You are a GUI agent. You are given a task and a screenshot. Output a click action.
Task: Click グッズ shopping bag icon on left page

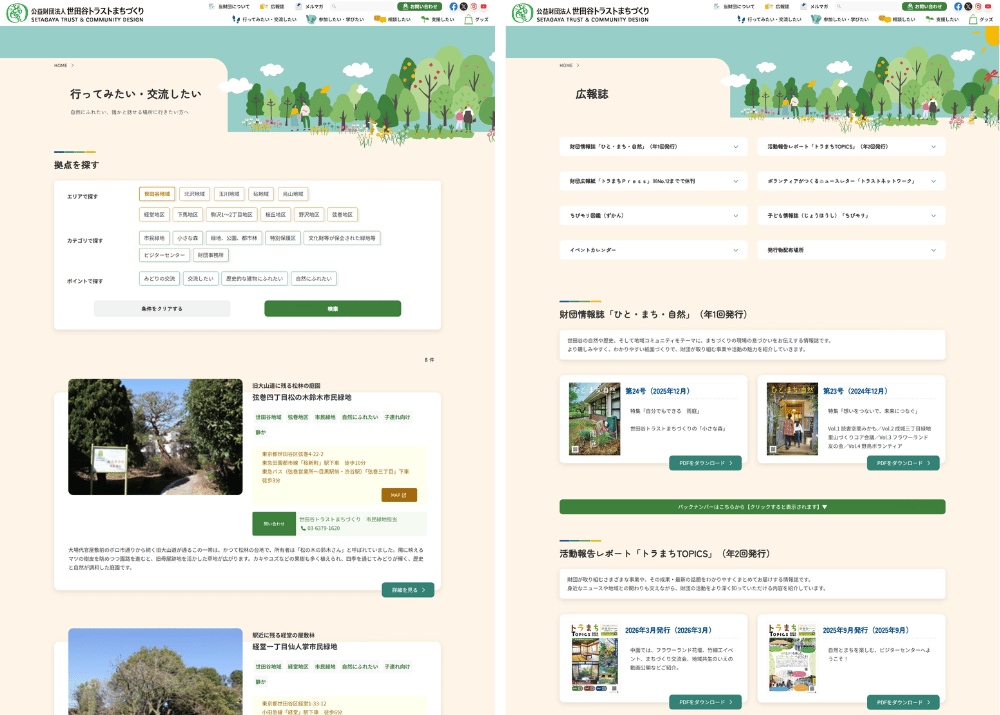pos(469,20)
